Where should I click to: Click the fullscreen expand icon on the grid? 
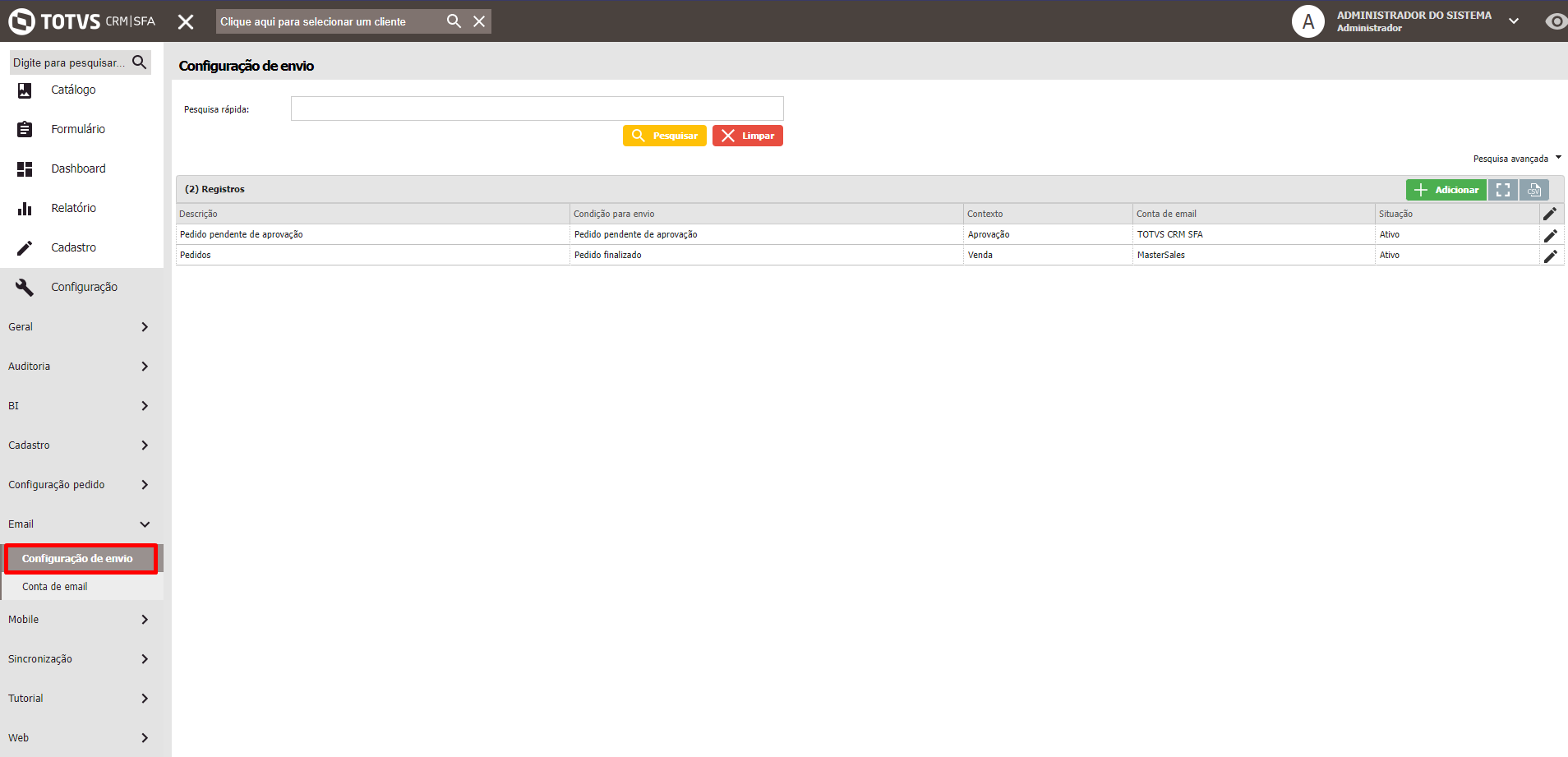point(1502,190)
